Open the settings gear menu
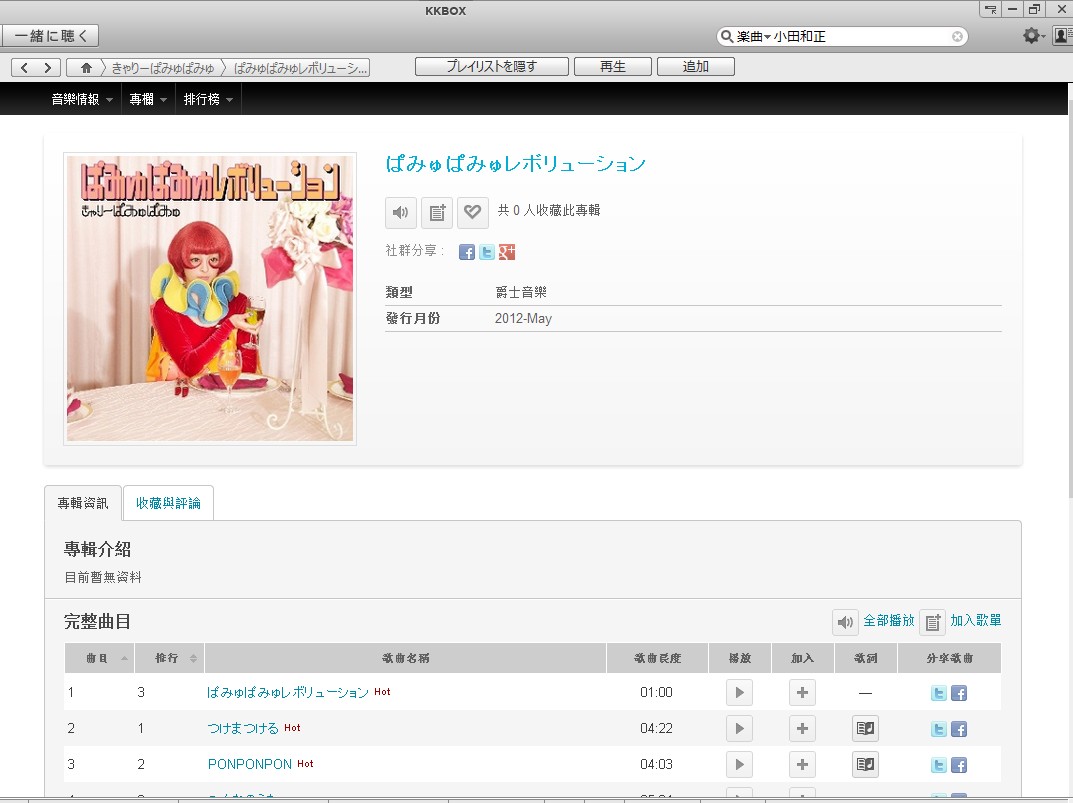This screenshot has width=1073, height=803. pyautogui.click(x=1031, y=36)
